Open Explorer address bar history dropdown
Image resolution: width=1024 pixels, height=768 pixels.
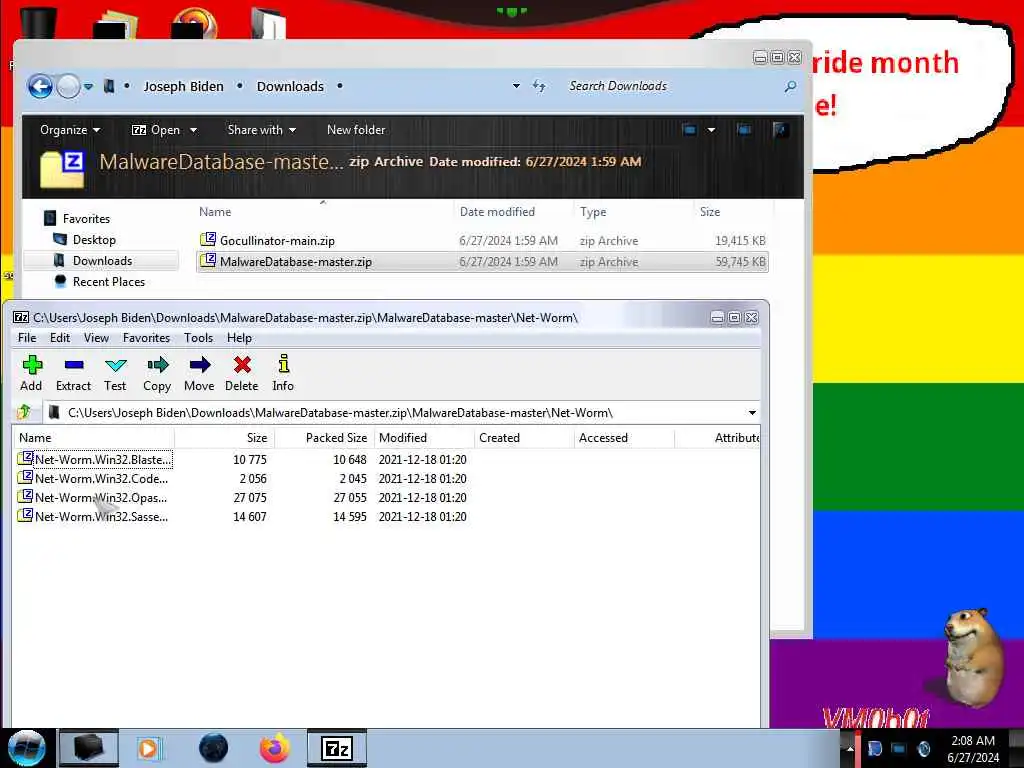coord(517,86)
